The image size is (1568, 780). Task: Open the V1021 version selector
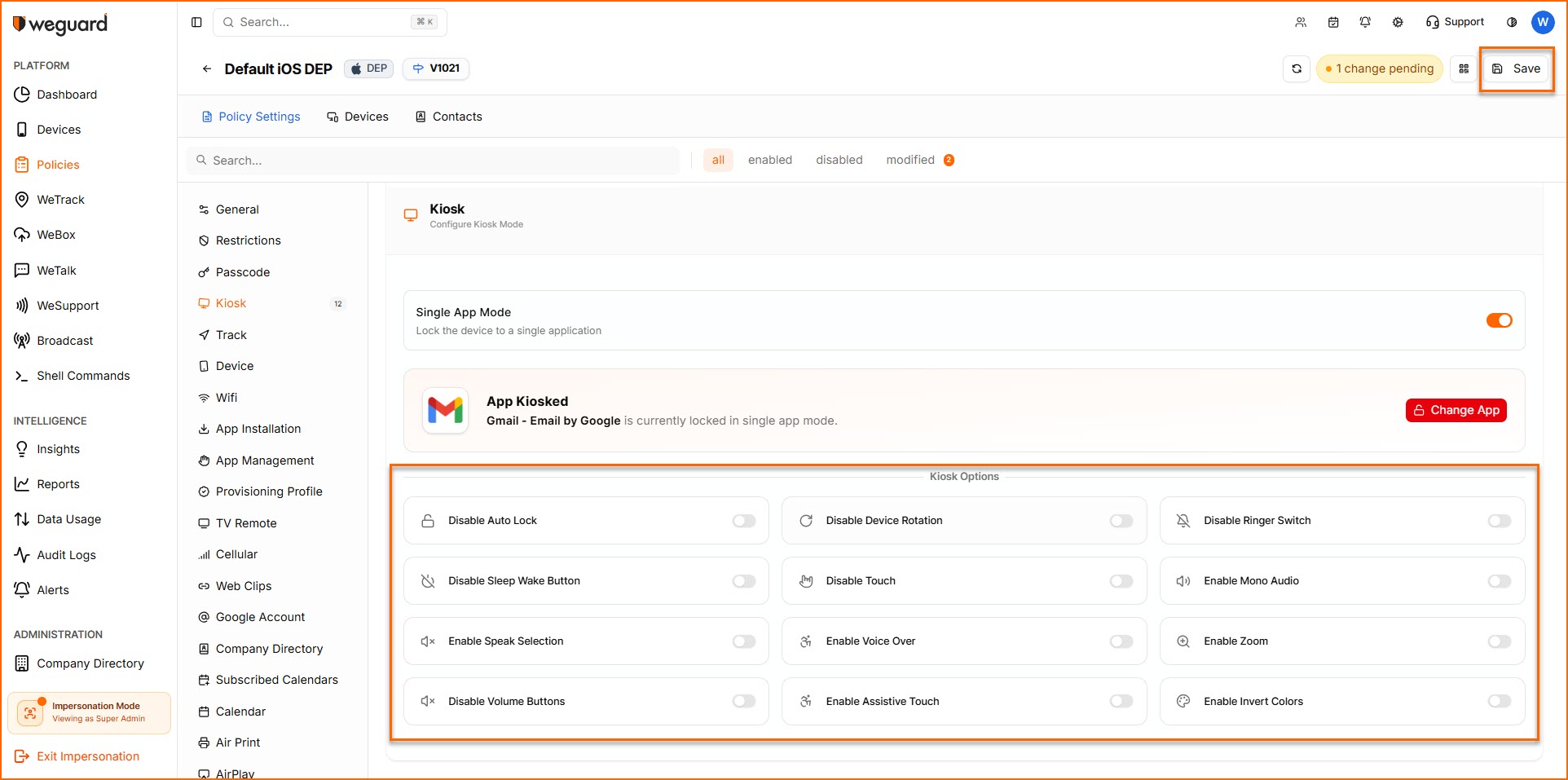(x=437, y=68)
